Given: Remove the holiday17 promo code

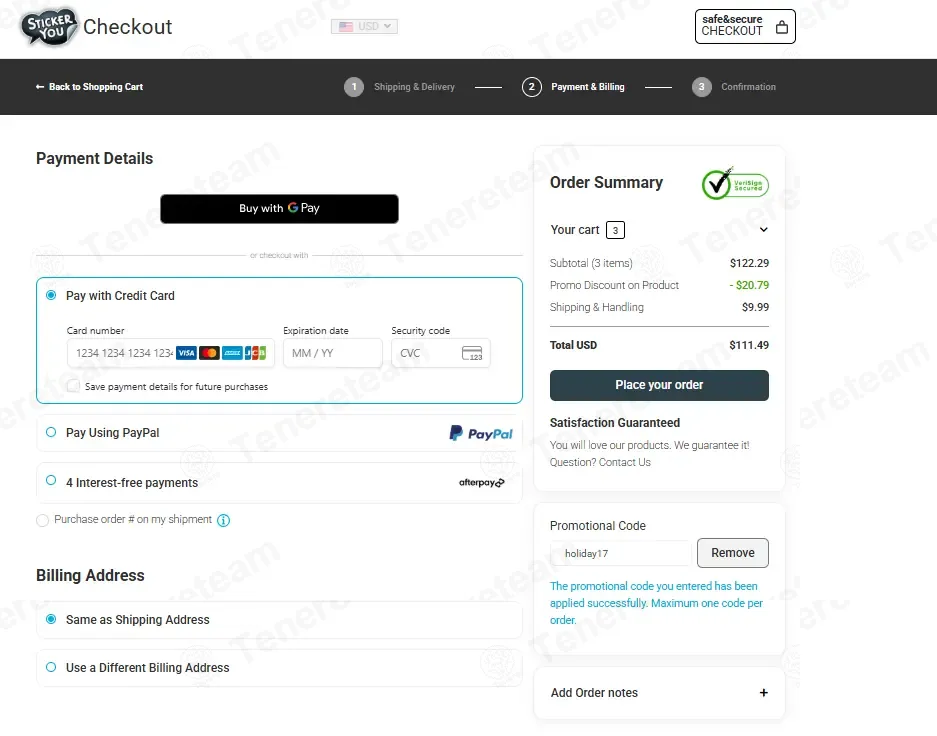Looking at the screenshot, I should 732,553.
